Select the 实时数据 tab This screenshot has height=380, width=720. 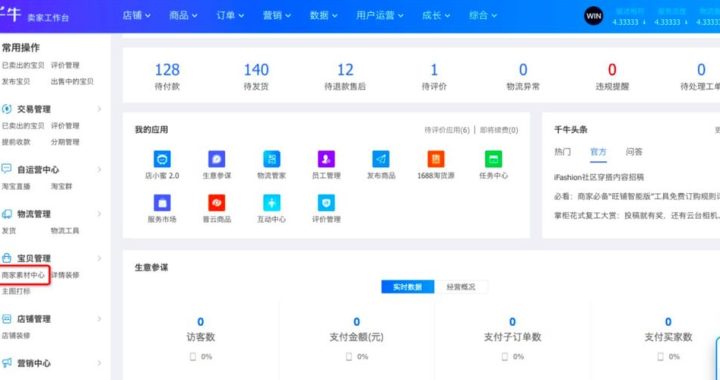(408, 287)
